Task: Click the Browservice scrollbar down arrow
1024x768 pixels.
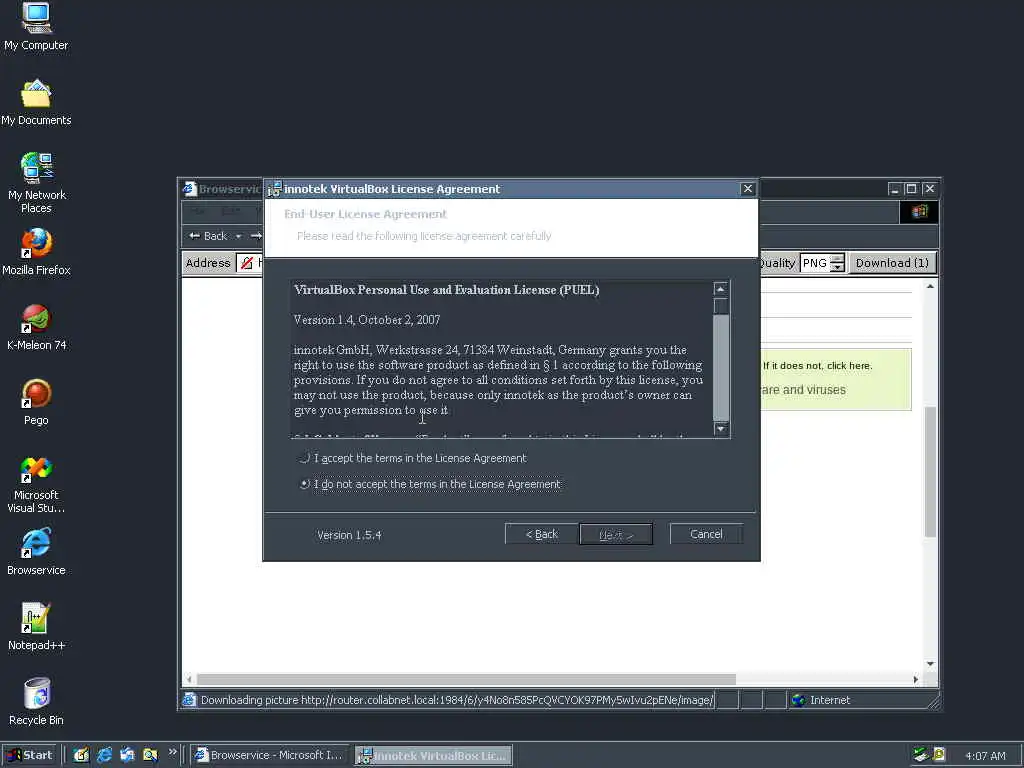Action: 930,664
